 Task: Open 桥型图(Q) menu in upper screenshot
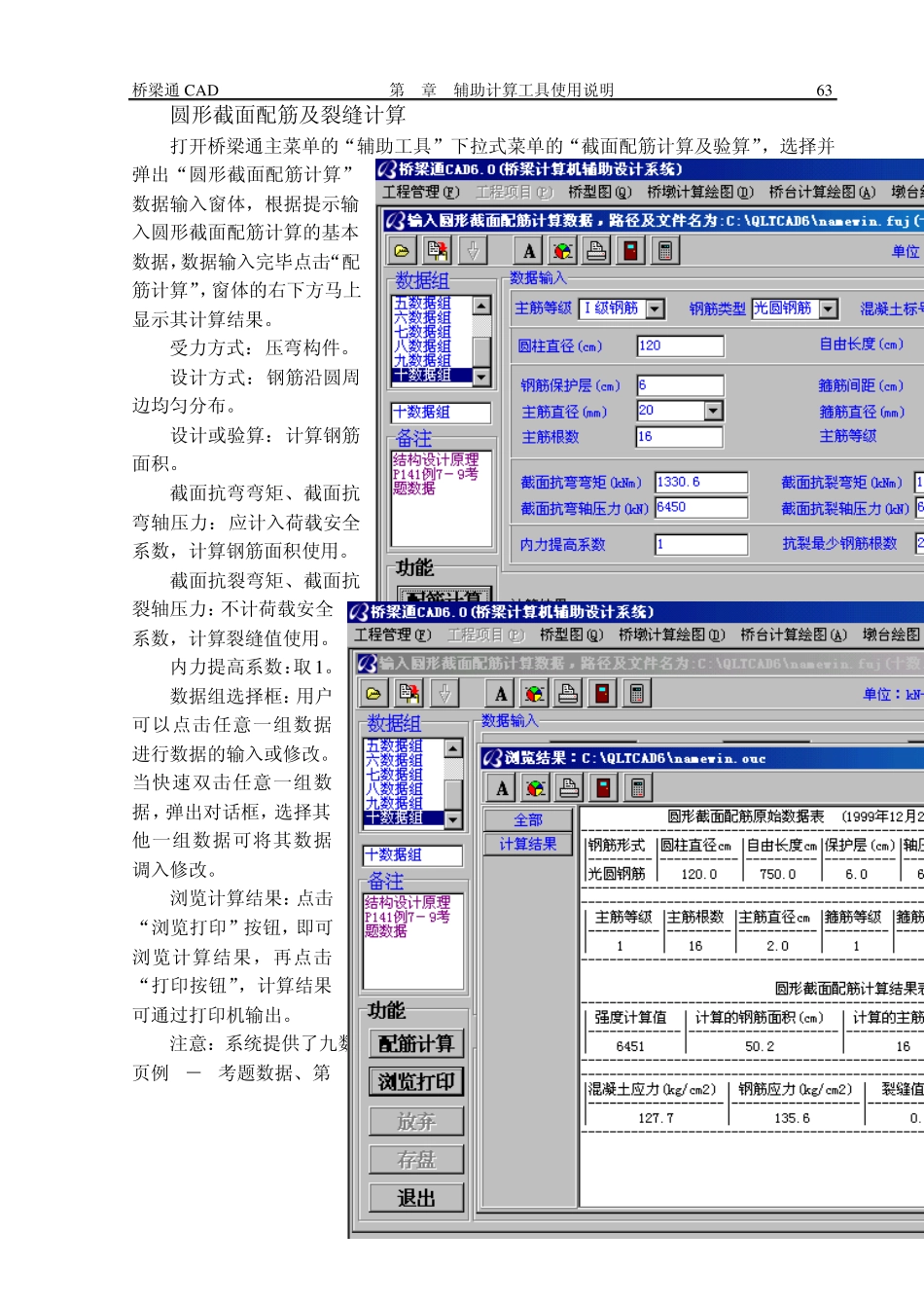pos(599,192)
